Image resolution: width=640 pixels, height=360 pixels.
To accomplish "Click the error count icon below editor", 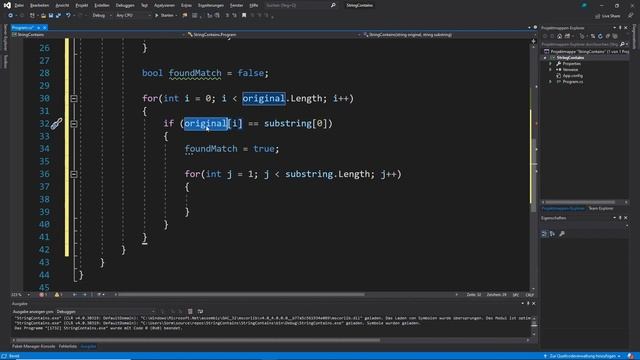I will (x=42, y=295).
